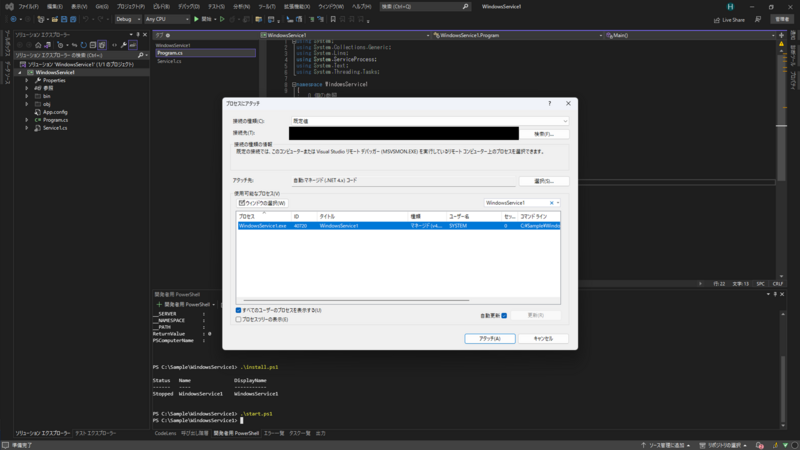Click the Attach (アタッチ) button in the dialog
800x450 pixels.
[x=490, y=339]
